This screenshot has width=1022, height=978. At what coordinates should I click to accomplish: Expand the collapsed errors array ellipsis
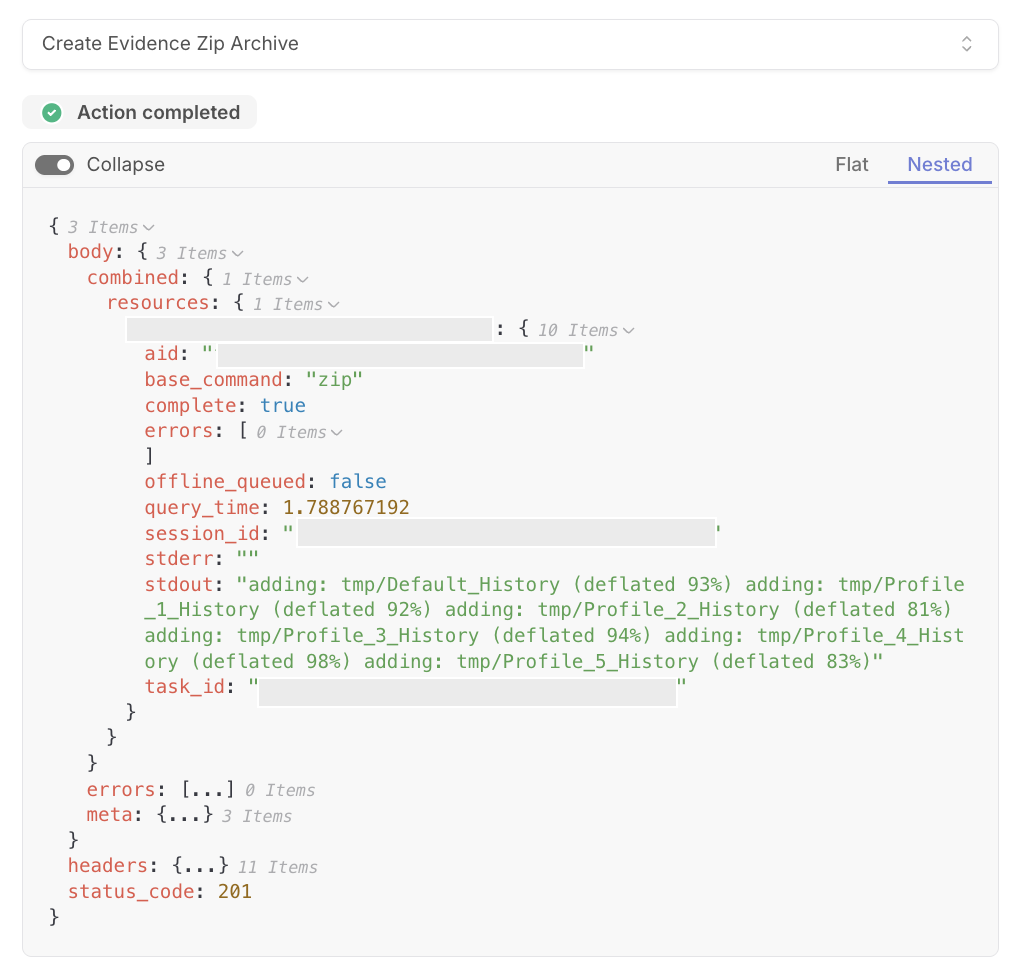[207, 790]
